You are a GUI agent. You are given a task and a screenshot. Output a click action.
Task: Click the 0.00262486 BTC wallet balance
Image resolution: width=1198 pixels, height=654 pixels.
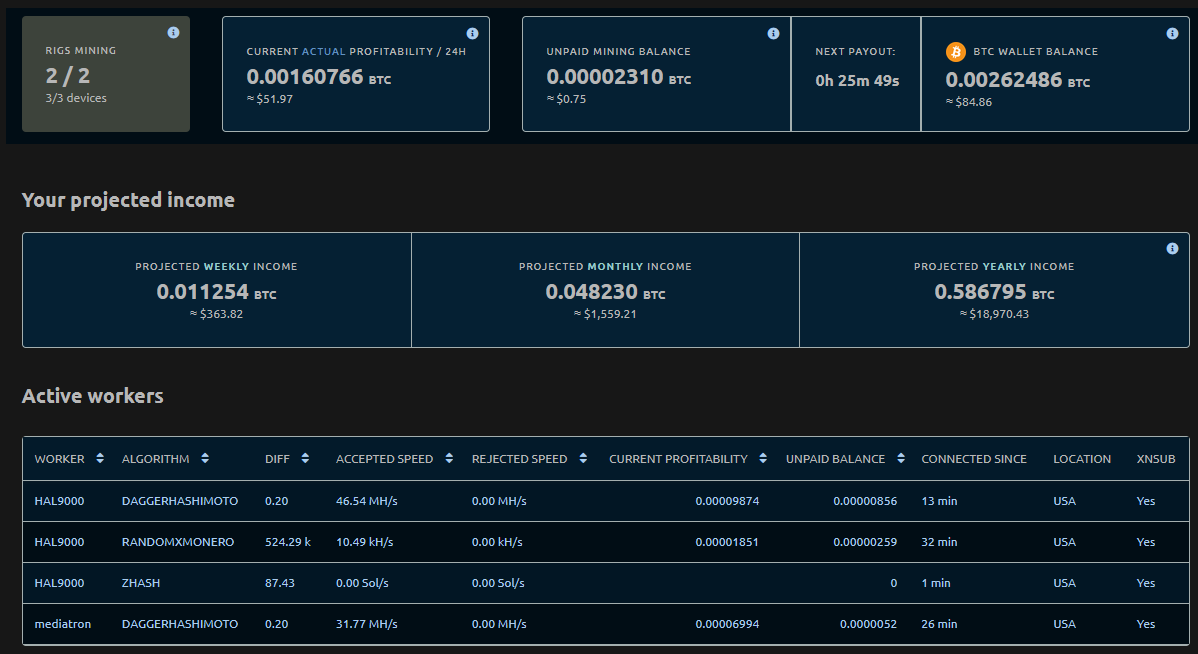(1018, 80)
